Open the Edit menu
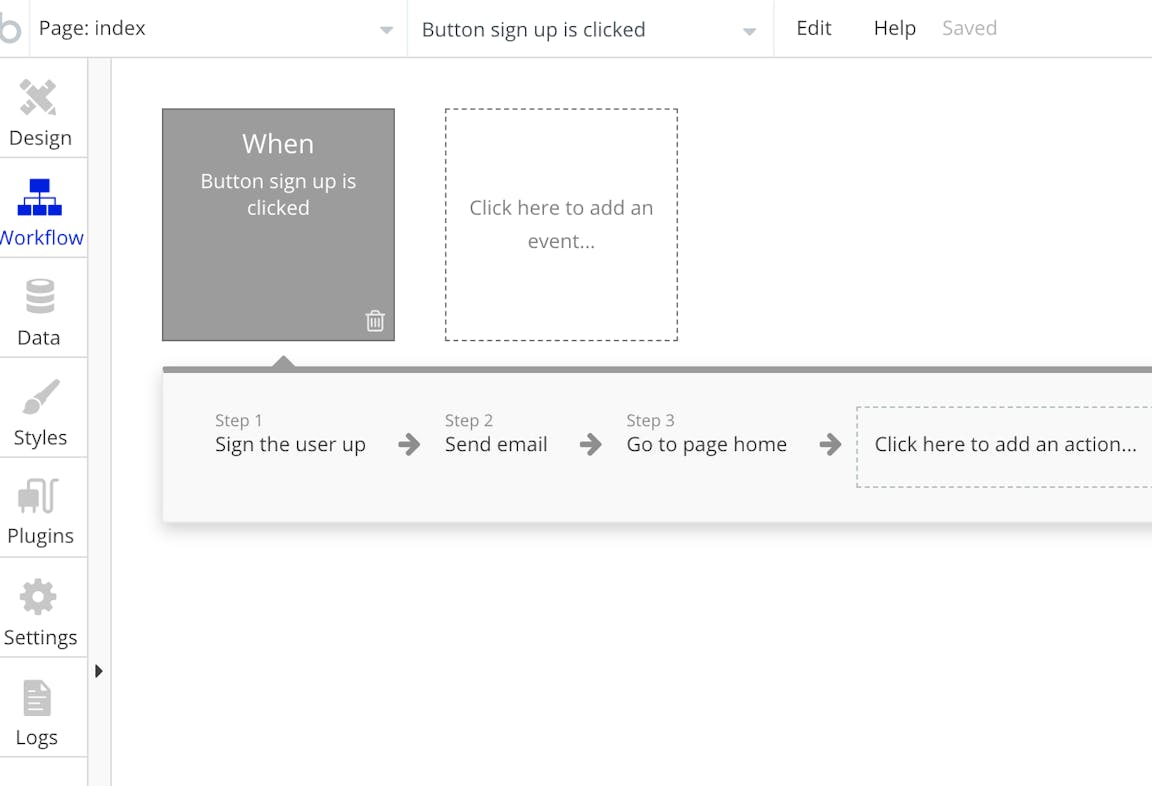The image size is (1152, 786). 813,28
